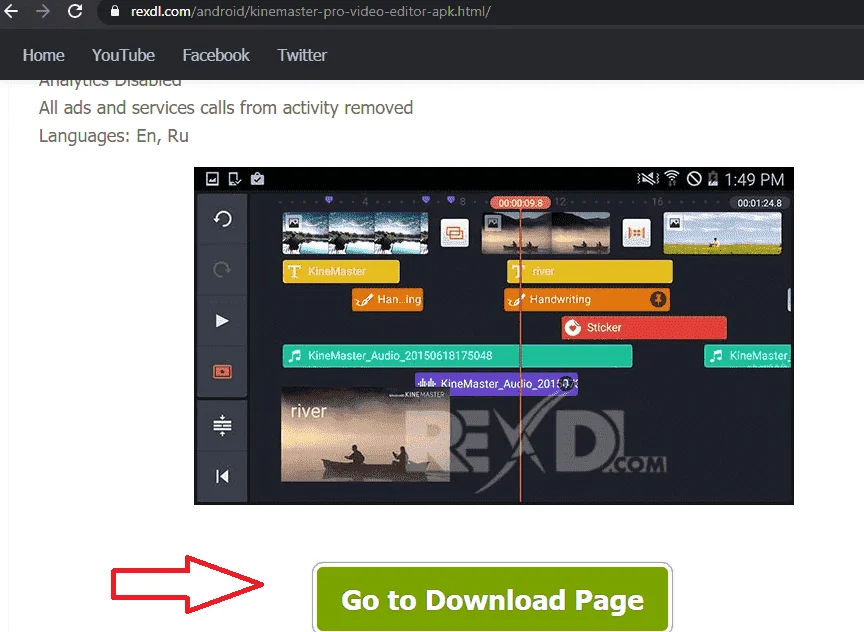Viewport: 864px width, 632px height.
Task: Open the Facebook menu link
Action: point(216,55)
